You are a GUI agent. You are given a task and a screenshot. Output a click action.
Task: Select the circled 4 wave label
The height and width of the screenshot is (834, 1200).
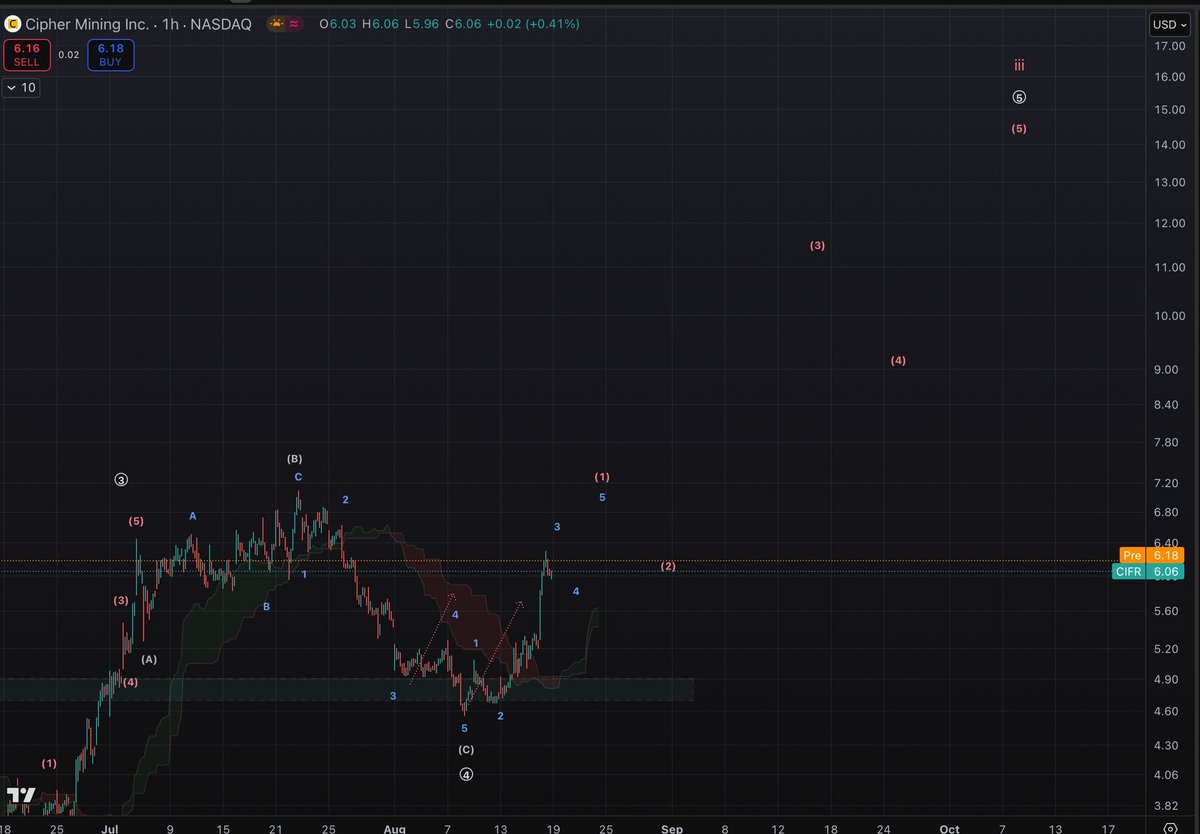[x=466, y=774]
